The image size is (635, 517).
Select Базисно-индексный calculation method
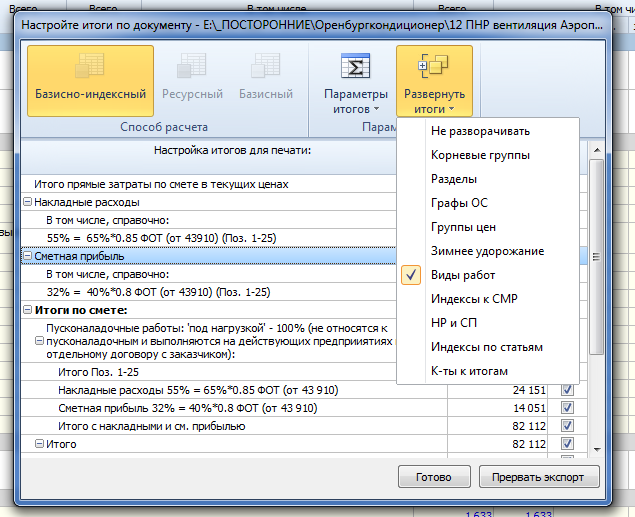tap(90, 81)
